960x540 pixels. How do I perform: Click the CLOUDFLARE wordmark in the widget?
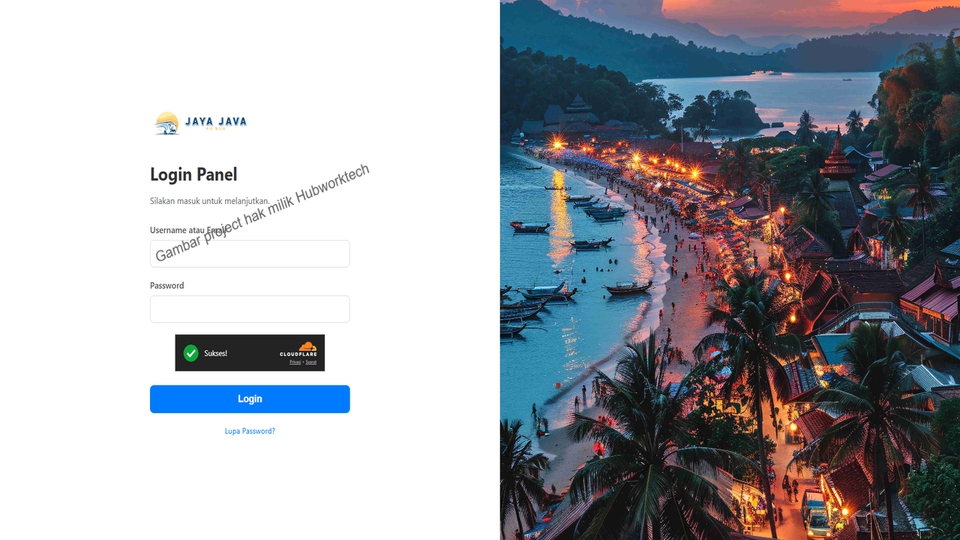(x=298, y=354)
